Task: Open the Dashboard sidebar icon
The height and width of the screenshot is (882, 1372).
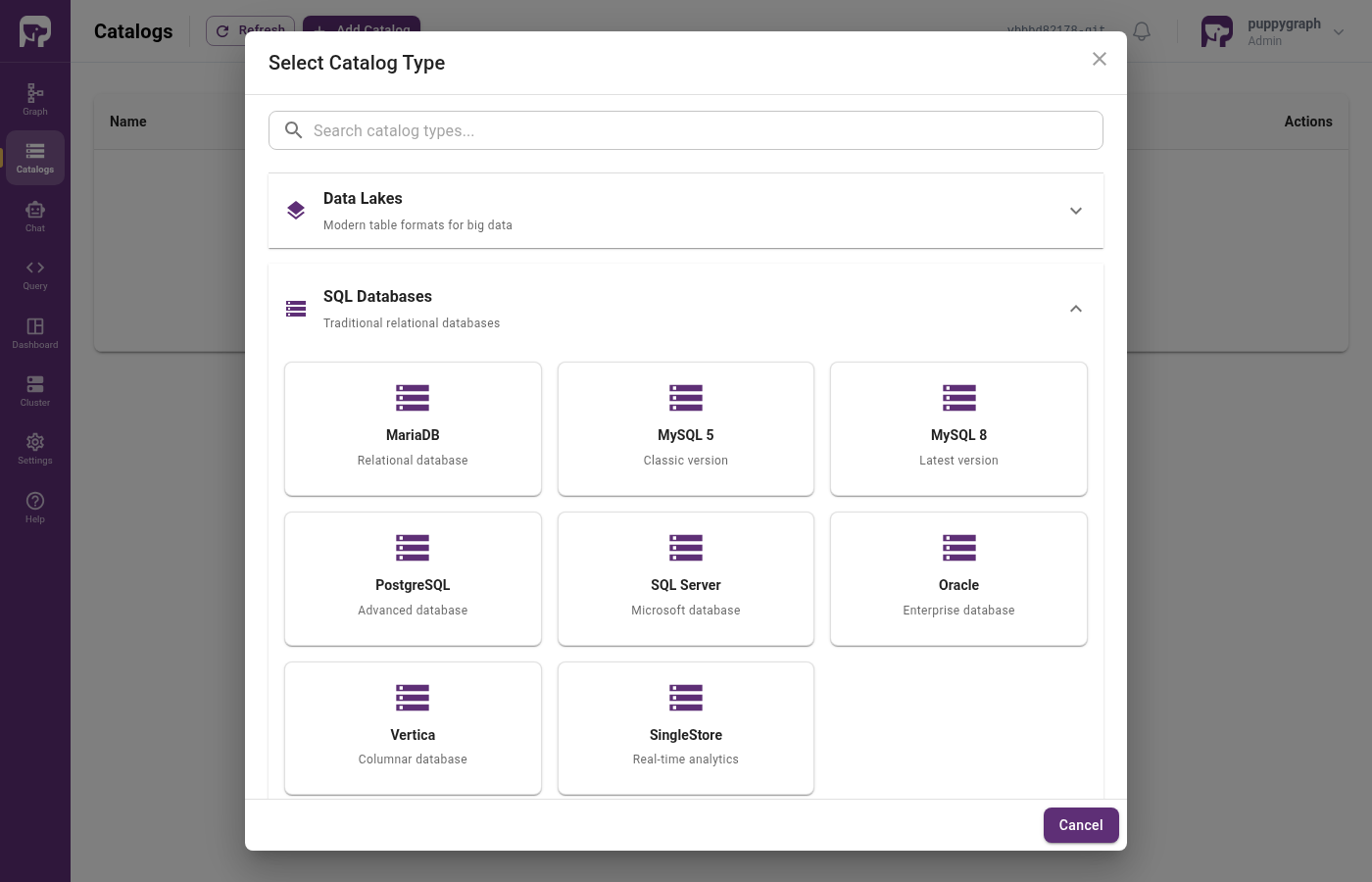Action: pos(35,333)
